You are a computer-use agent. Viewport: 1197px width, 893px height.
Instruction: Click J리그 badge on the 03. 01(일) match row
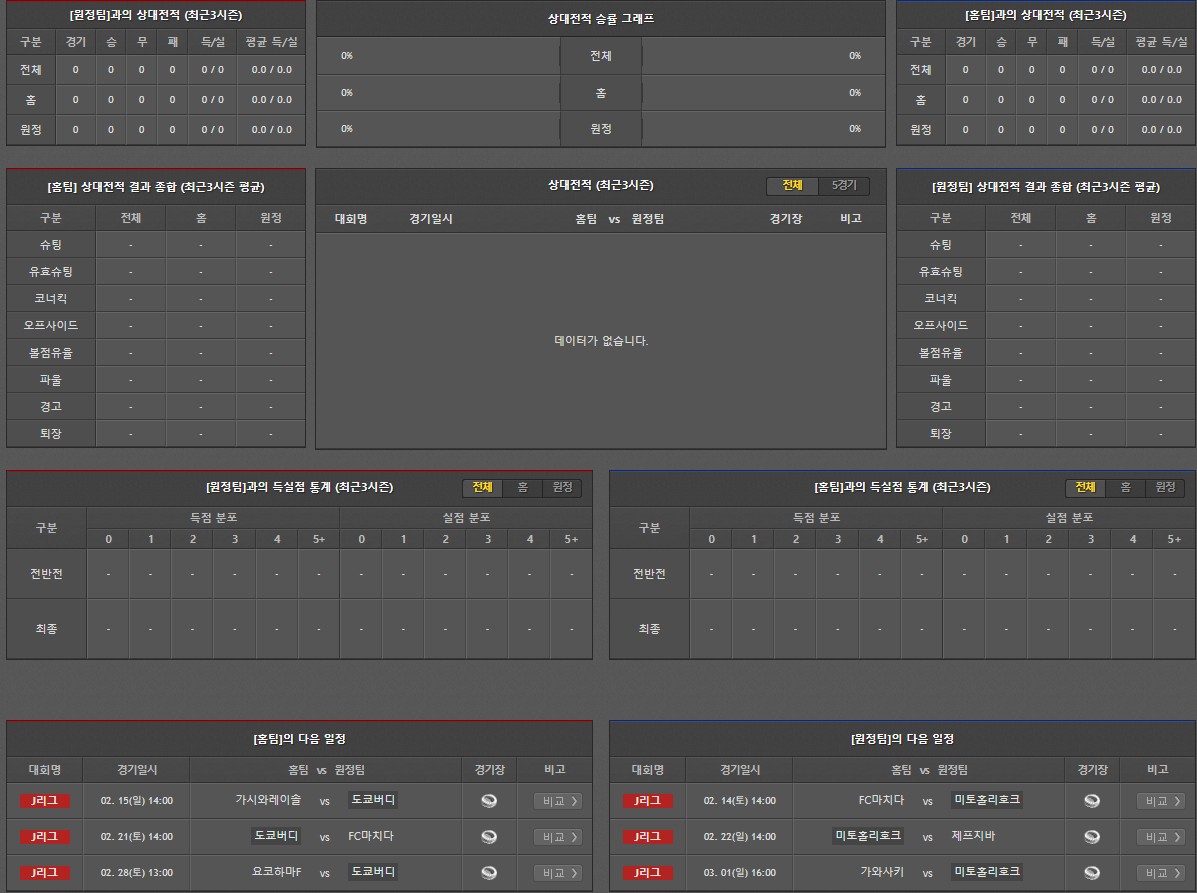[x=648, y=873]
